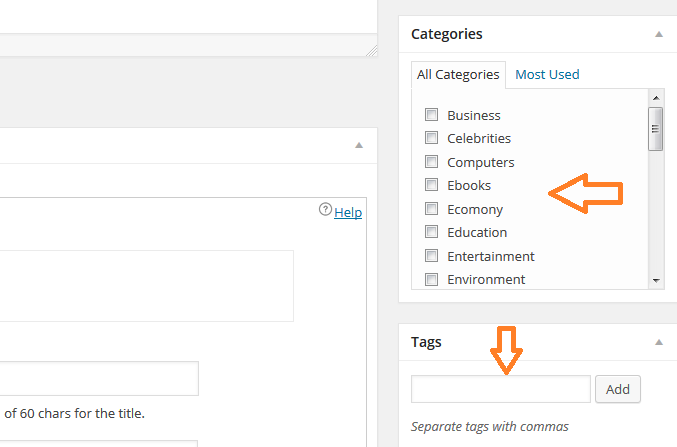Click the help question mark icon
Screen dimensions: 677x447
pyautogui.click(x=325, y=211)
